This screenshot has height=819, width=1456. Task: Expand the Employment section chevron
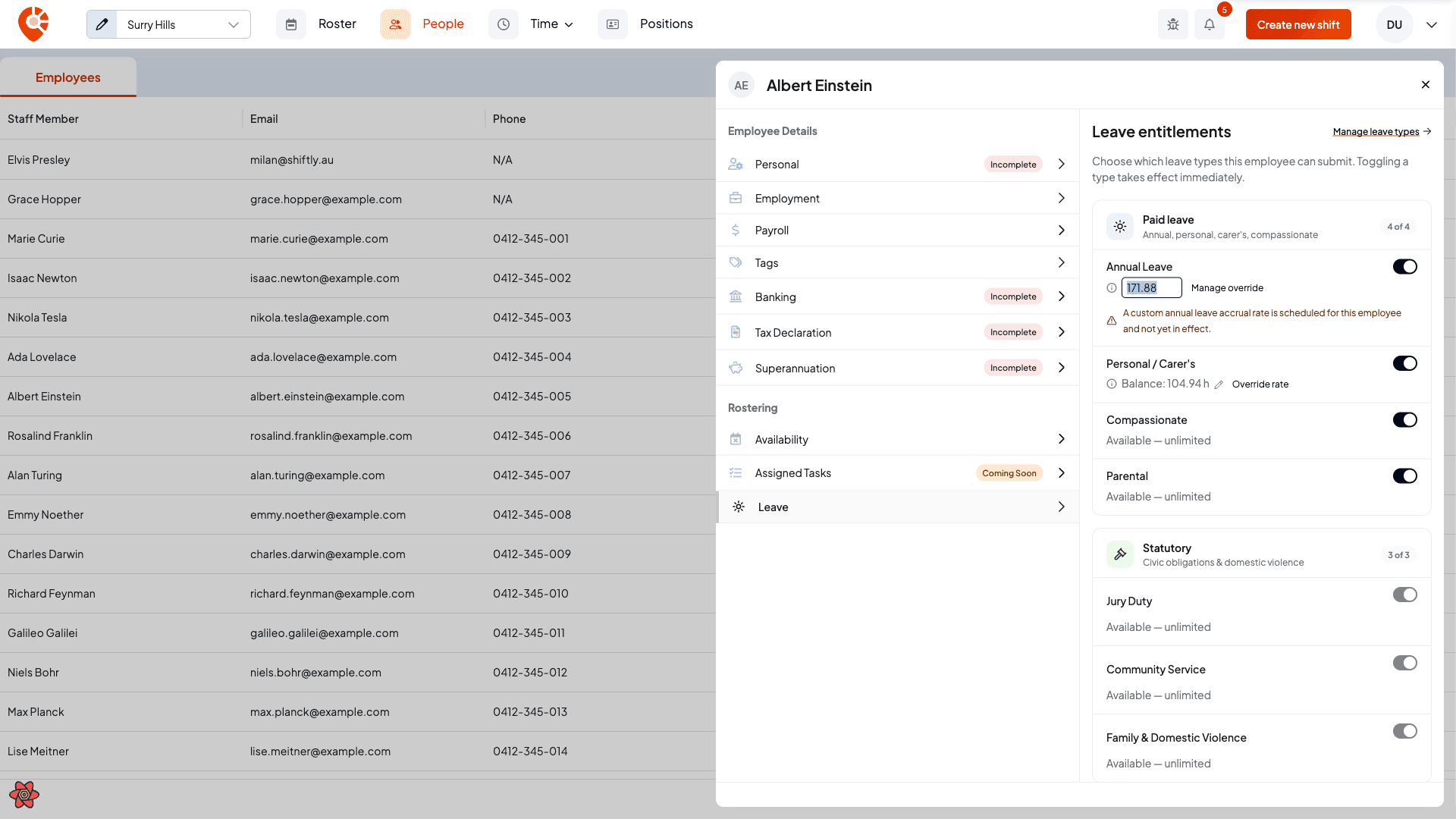(1061, 198)
